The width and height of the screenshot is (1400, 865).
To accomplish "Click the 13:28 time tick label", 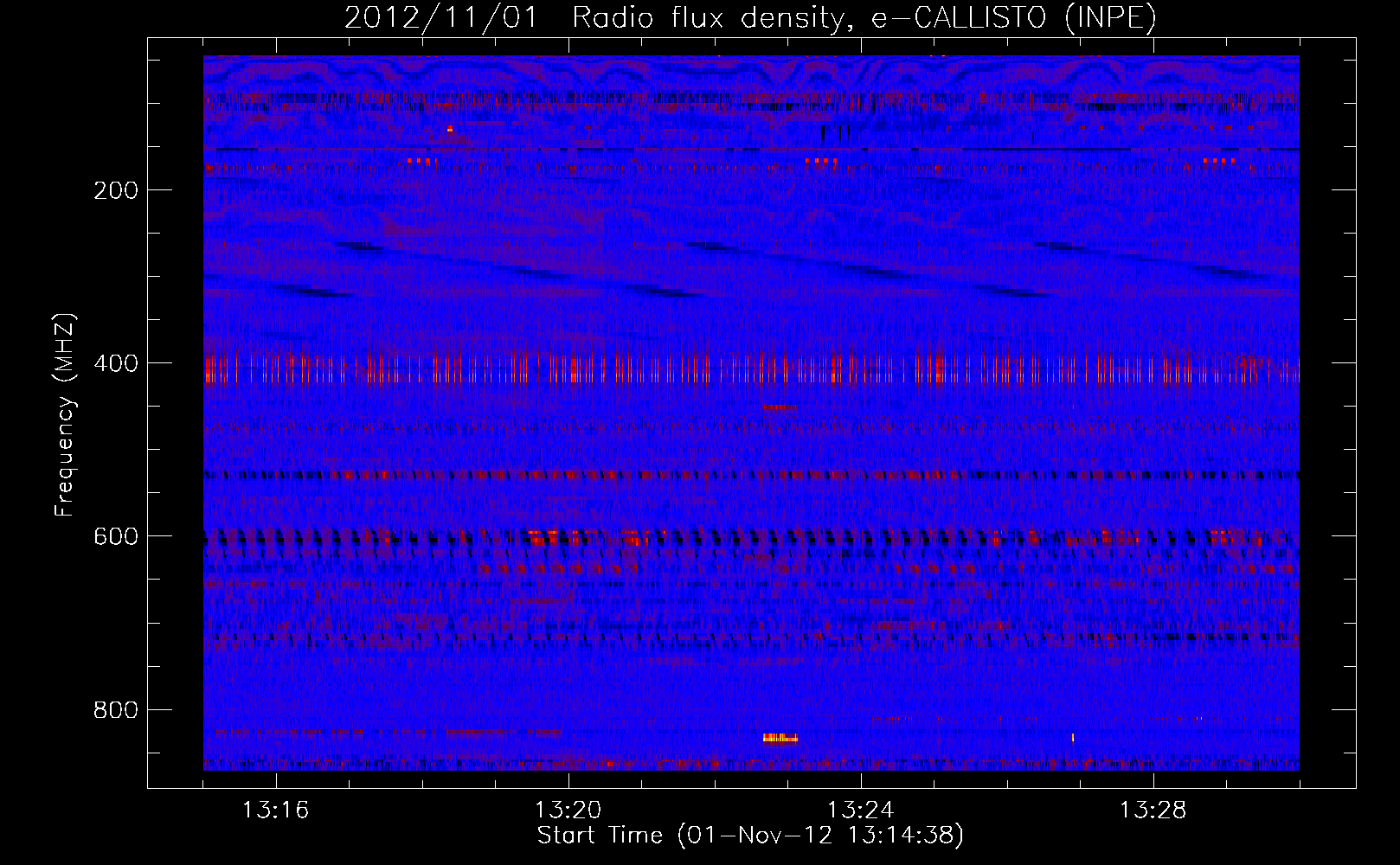I will pos(1153,811).
